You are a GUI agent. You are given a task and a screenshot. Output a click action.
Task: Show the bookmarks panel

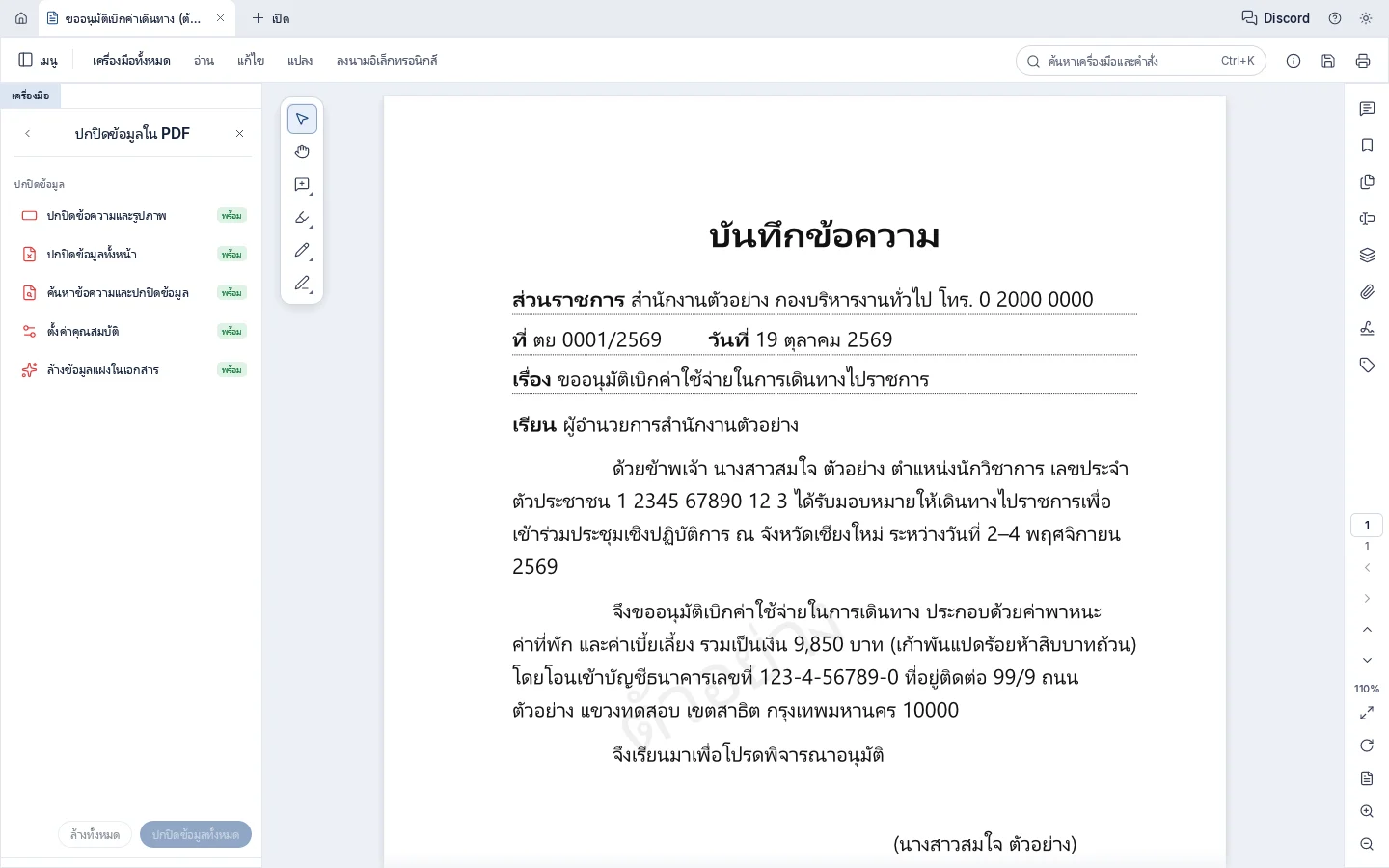pos(1367,146)
